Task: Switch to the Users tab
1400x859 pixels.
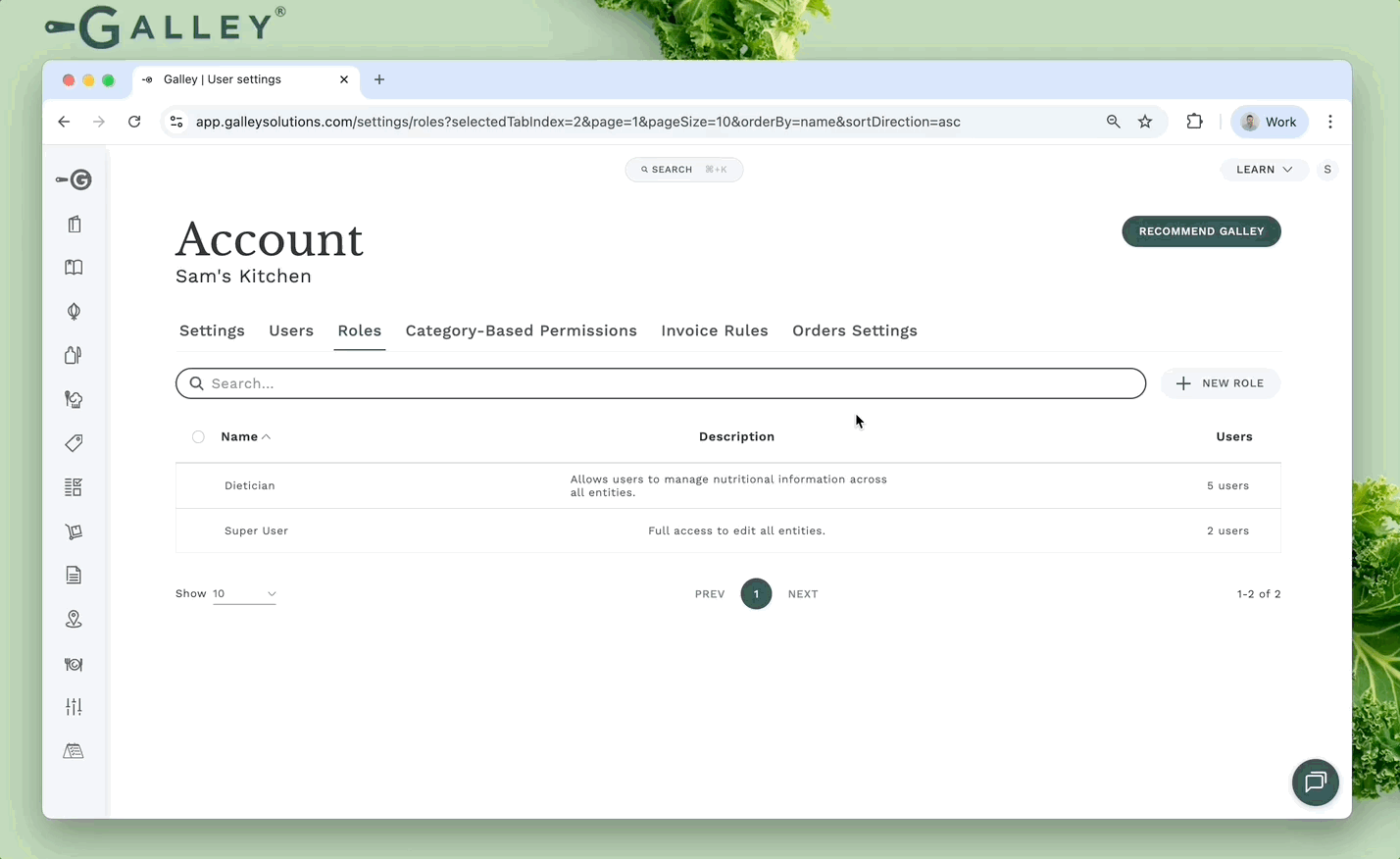Action: tap(291, 330)
